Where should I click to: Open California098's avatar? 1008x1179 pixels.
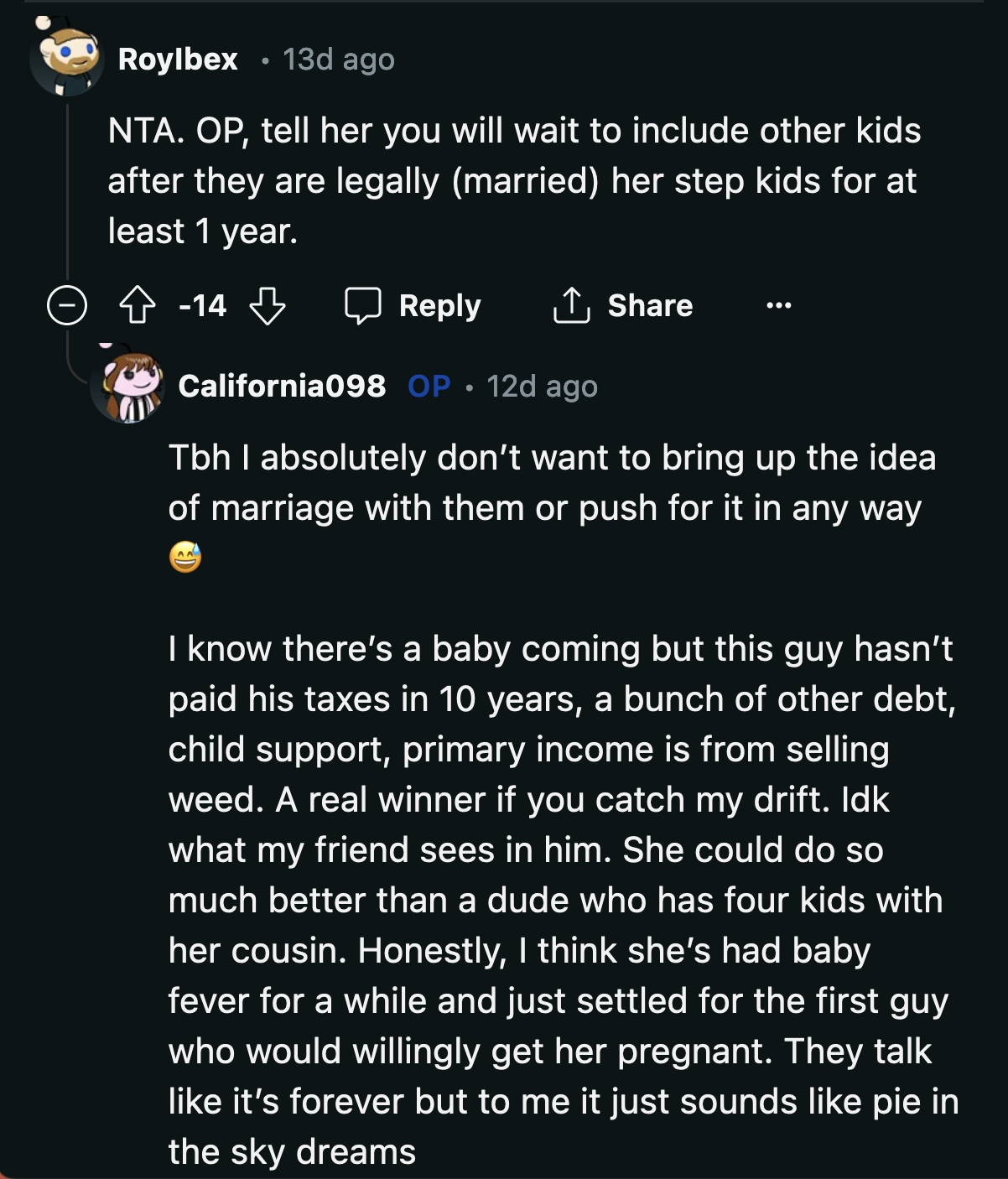127,387
